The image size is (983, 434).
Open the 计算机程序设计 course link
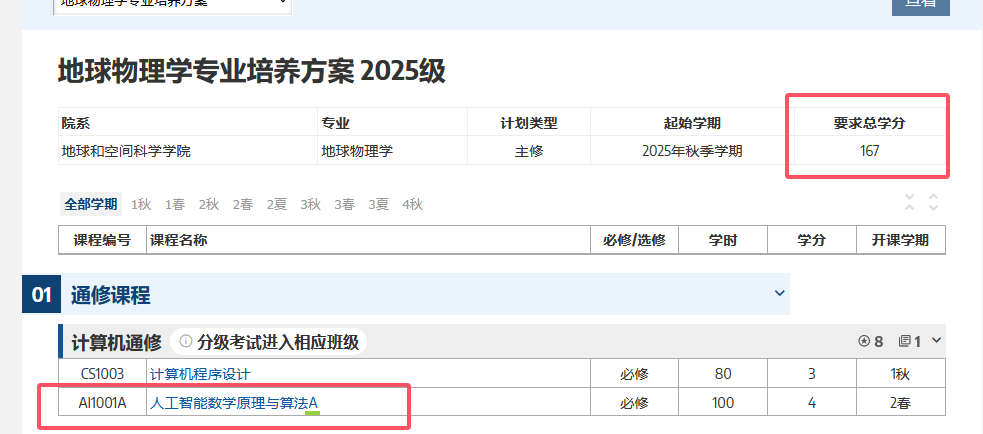click(x=199, y=374)
